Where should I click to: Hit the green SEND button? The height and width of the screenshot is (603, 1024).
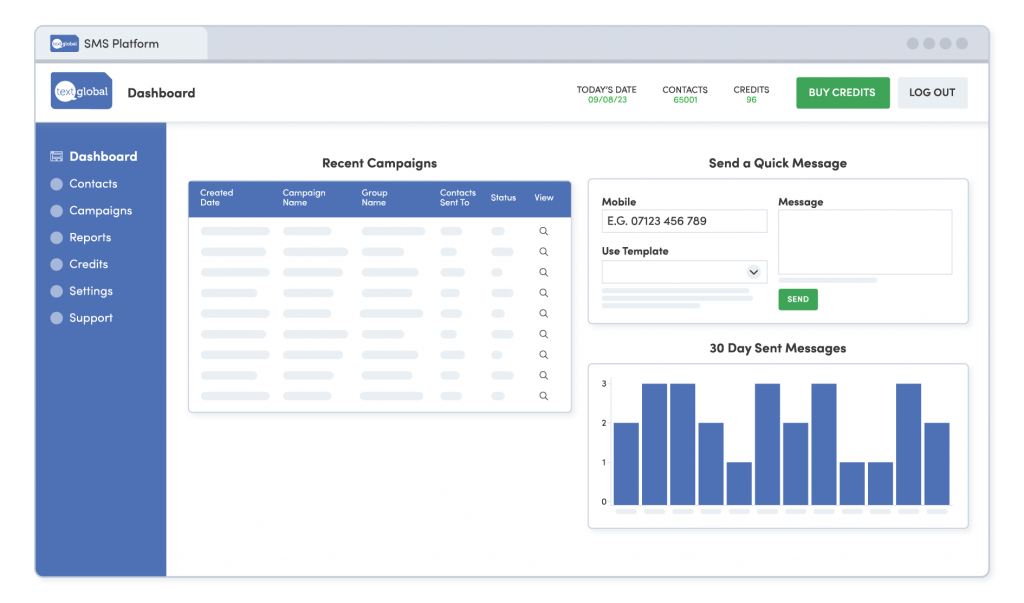coord(798,299)
